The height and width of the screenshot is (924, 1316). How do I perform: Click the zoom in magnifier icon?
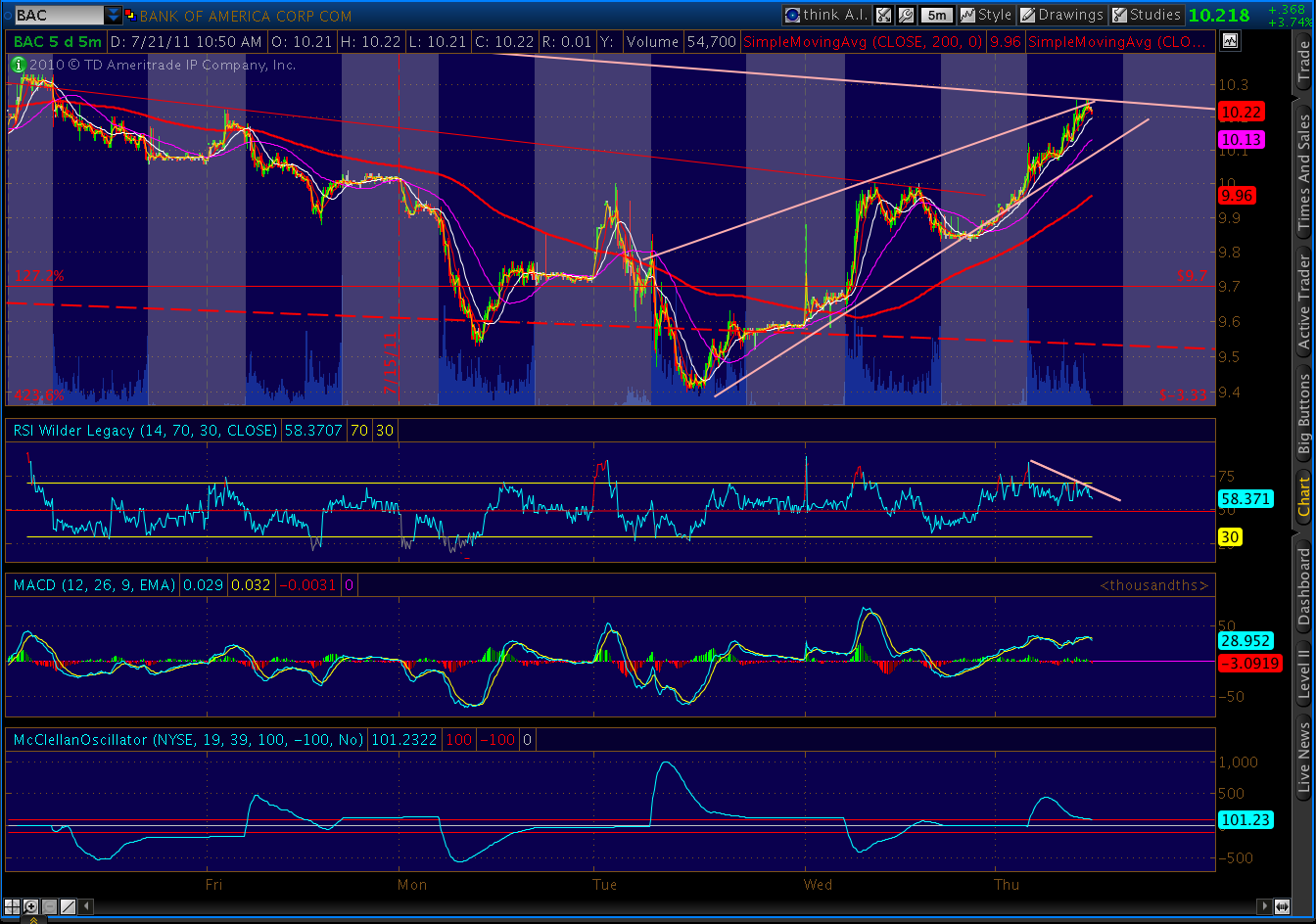(x=30, y=905)
